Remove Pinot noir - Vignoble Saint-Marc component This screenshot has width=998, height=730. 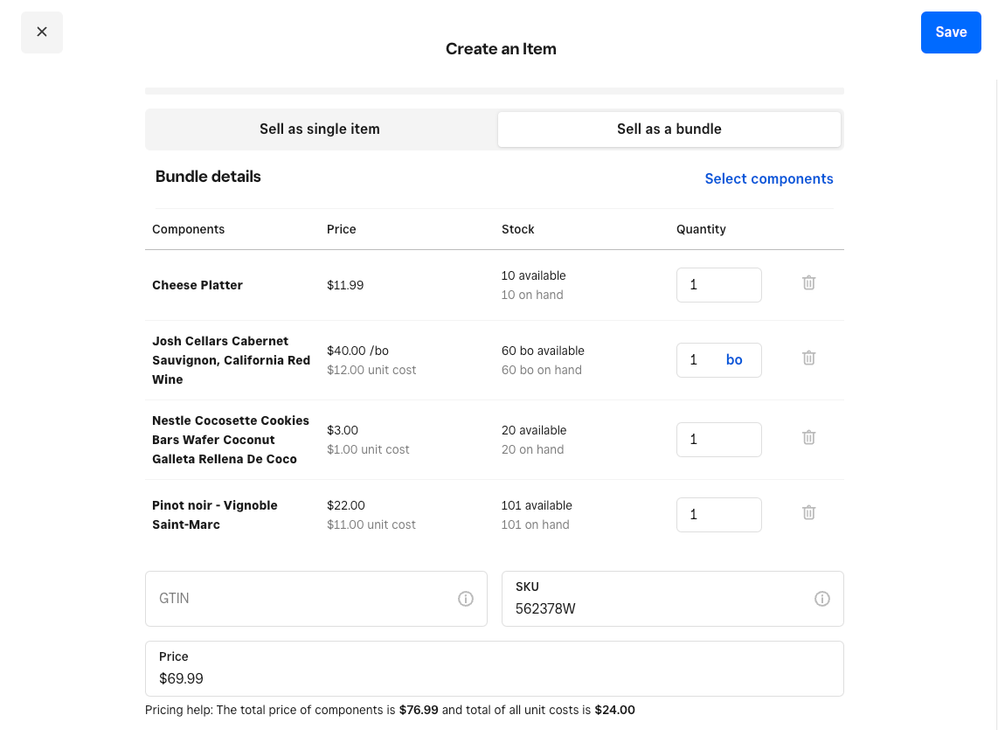(x=808, y=513)
